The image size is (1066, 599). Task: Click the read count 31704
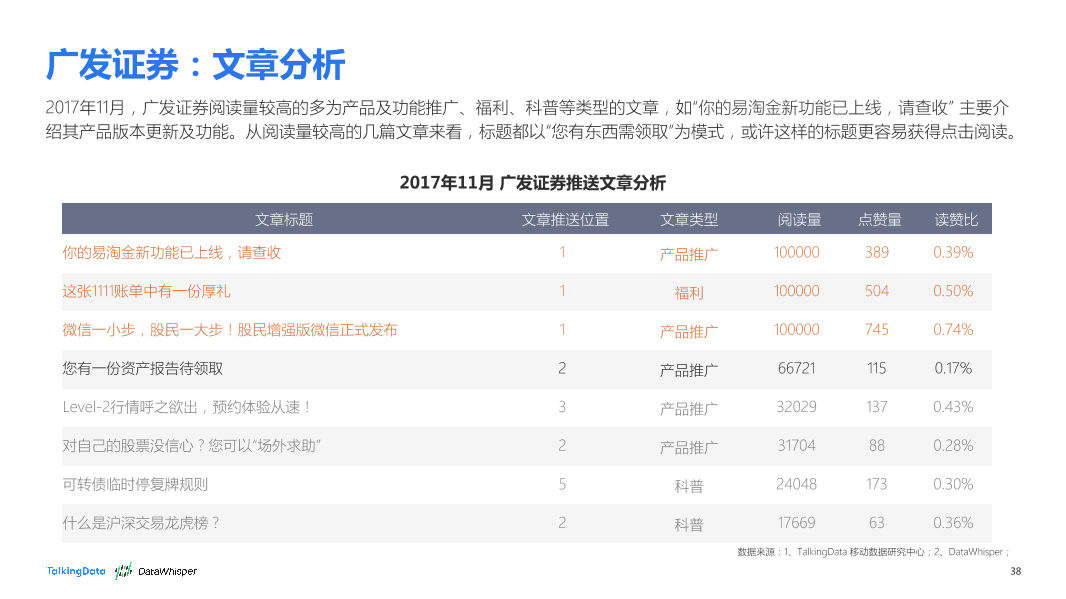coord(797,446)
